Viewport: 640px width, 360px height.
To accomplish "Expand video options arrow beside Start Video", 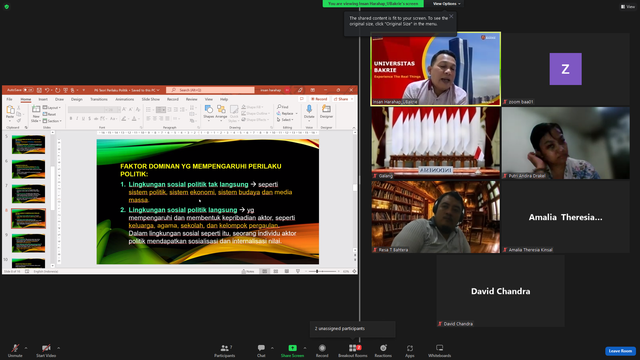I will pyautogui.click(x=59, y=348).
